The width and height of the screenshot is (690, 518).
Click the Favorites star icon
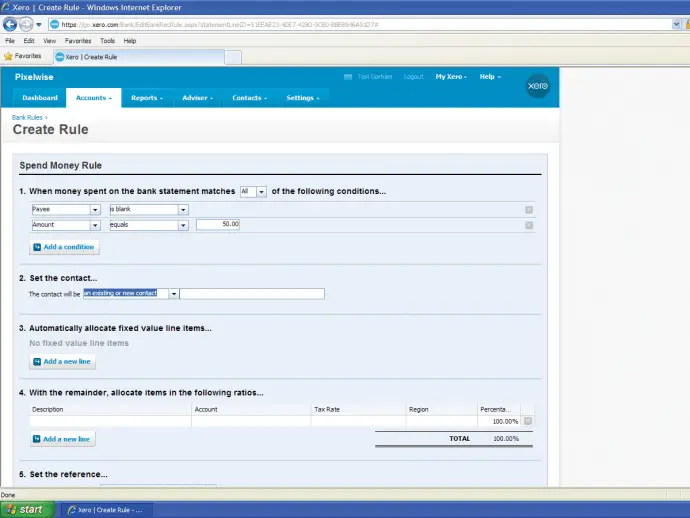pyautogui.click(x=8, y=56)
